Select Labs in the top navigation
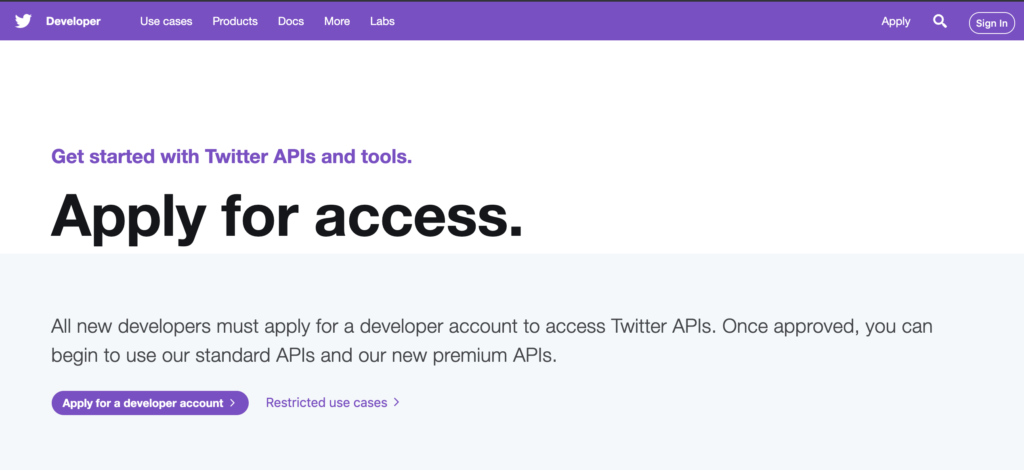Image resolution: width=1024 pixels, height=470 pixels. pyautogui.click(x=382, y=21)
